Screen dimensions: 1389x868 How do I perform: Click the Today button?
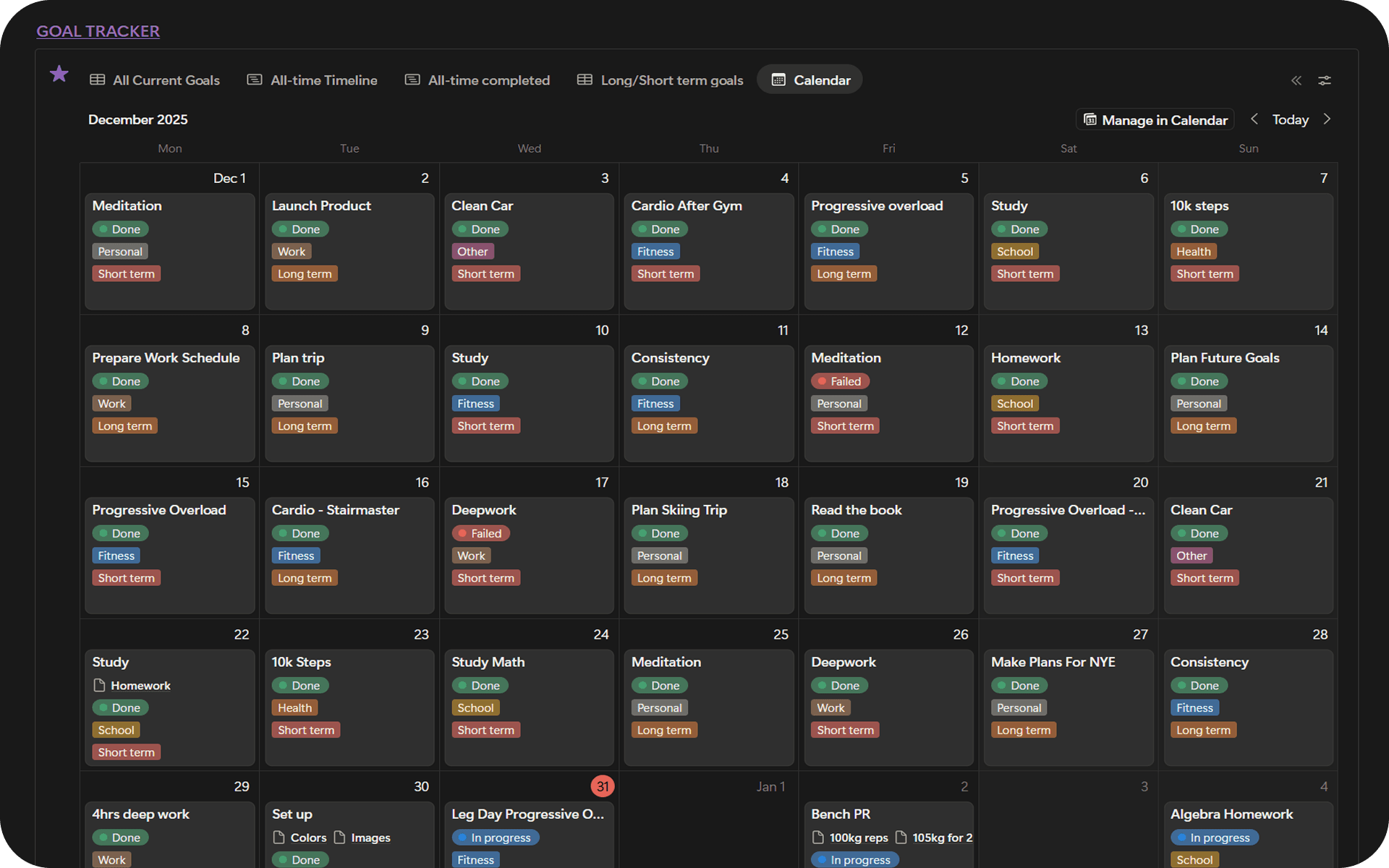(x=1290, y=120)
